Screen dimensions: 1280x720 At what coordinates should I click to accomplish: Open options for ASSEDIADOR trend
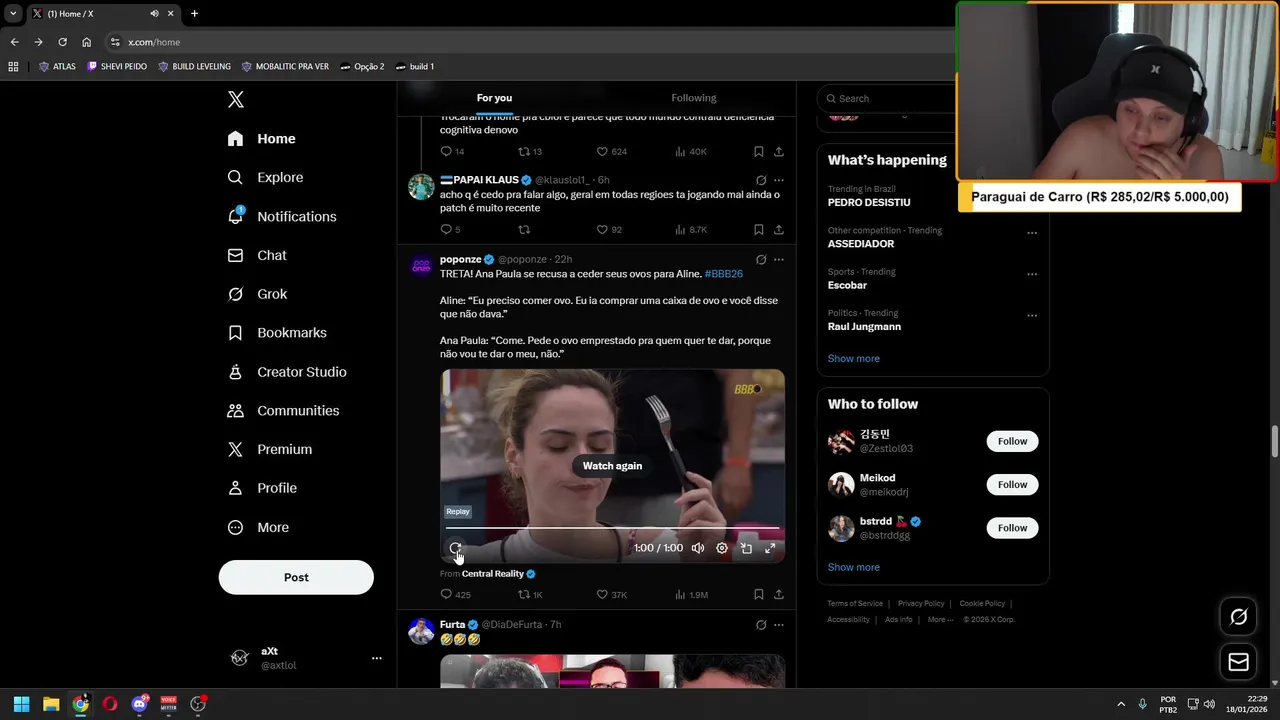[x=1031, y=233]
